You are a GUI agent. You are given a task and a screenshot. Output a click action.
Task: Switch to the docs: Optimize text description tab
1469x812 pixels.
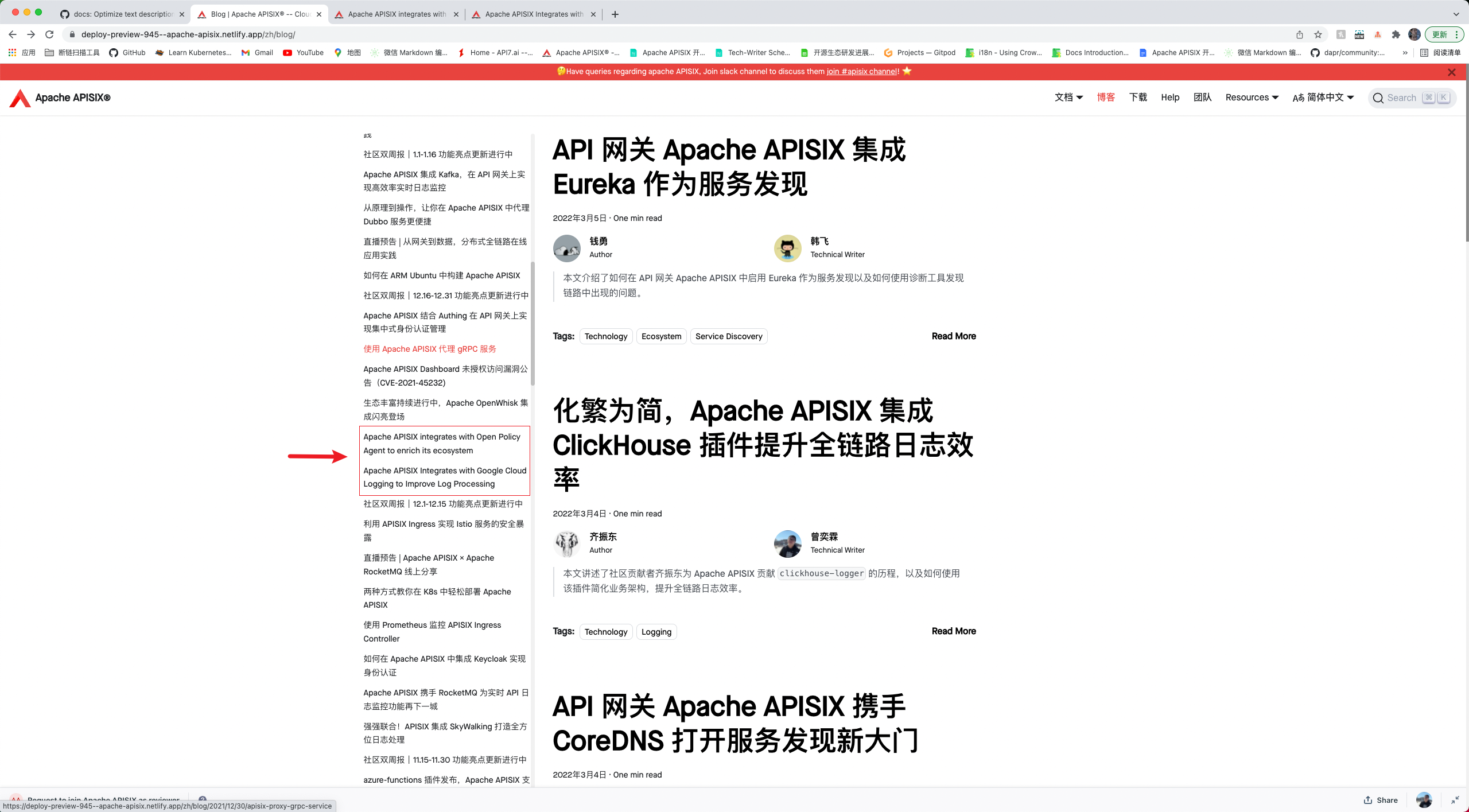pyautogui.click(x=123, y=14)
